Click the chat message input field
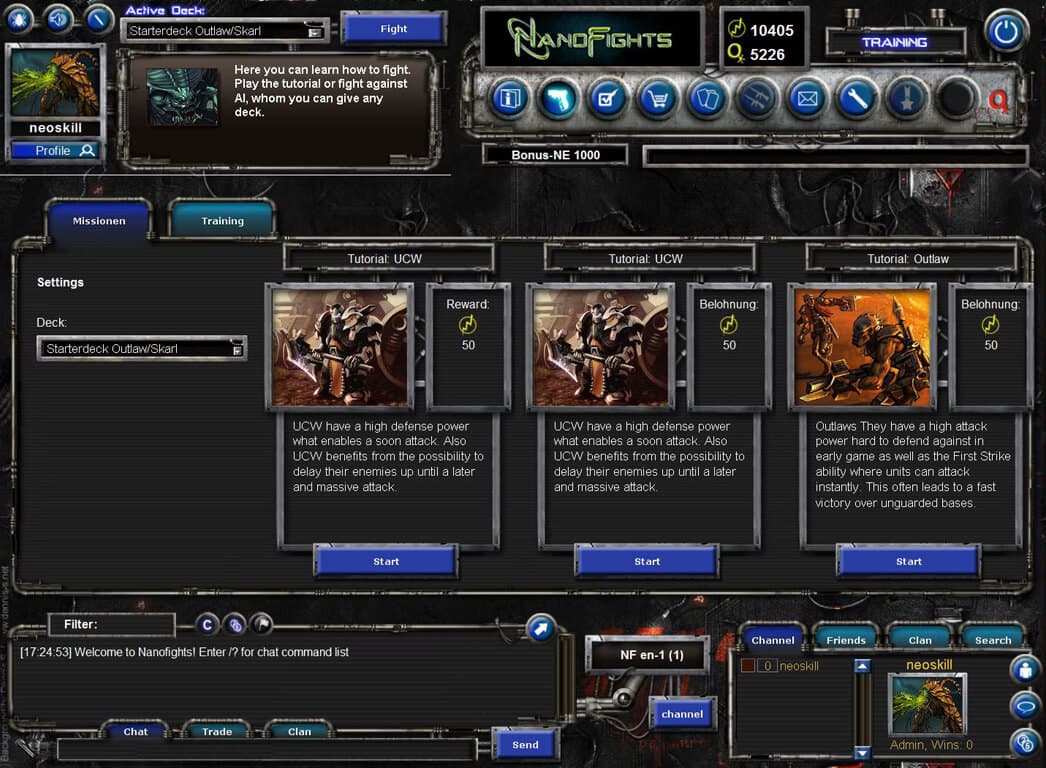Screen dimensions: 1046x768 tap(267, 749)
